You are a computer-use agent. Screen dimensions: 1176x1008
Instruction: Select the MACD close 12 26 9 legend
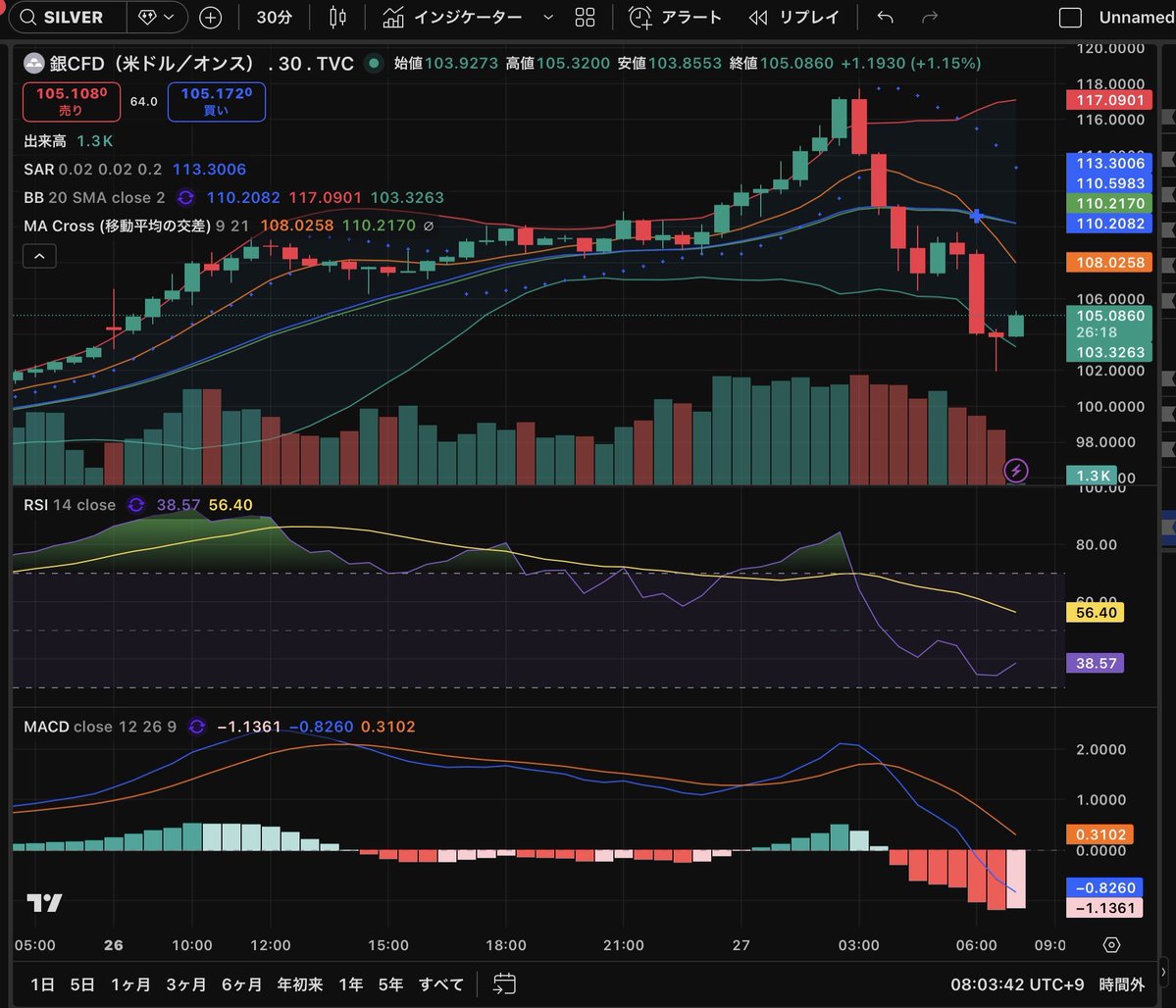click(100, 727)
